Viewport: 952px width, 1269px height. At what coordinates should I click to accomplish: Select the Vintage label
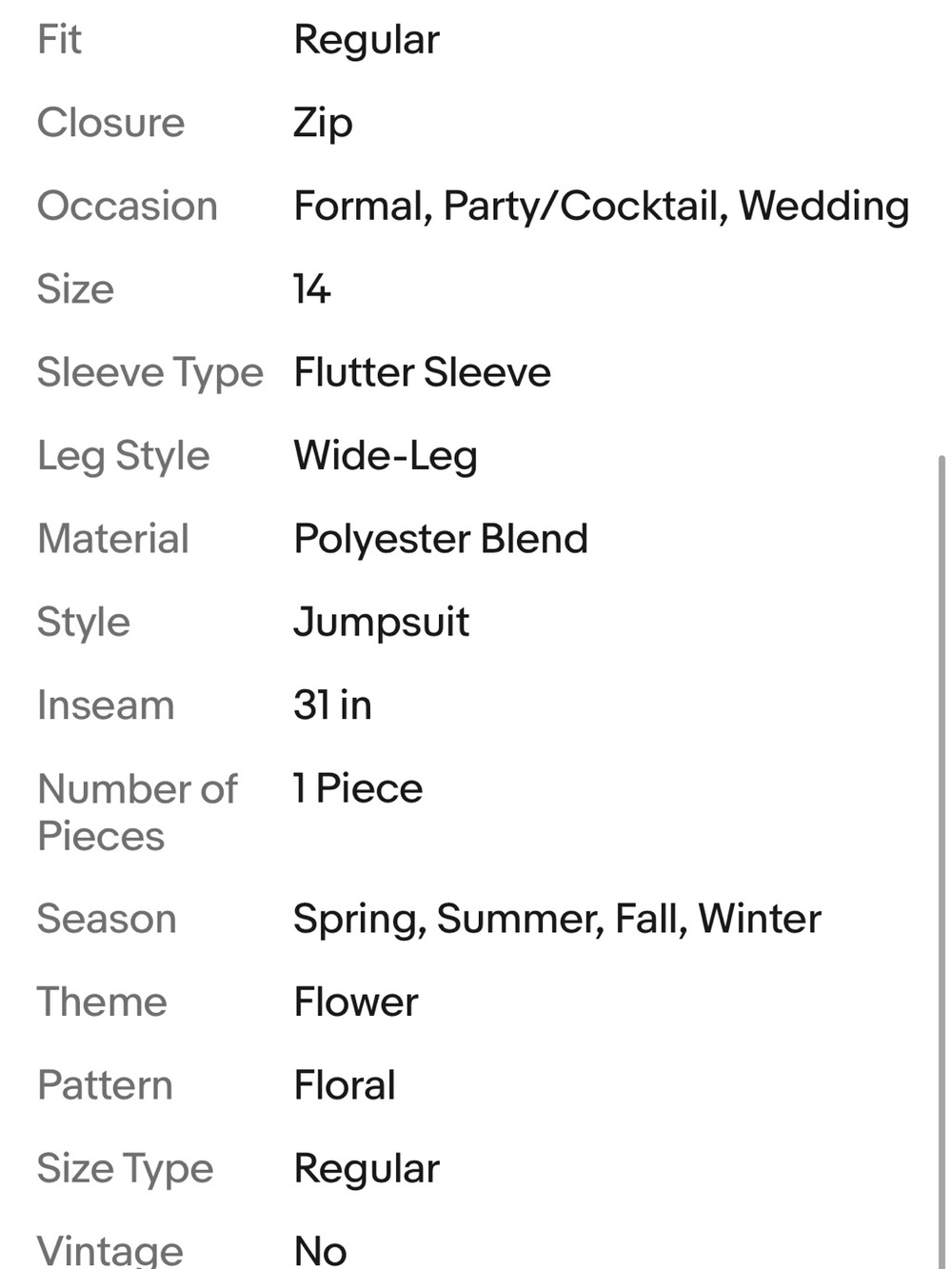click(x=109, y=1250)
